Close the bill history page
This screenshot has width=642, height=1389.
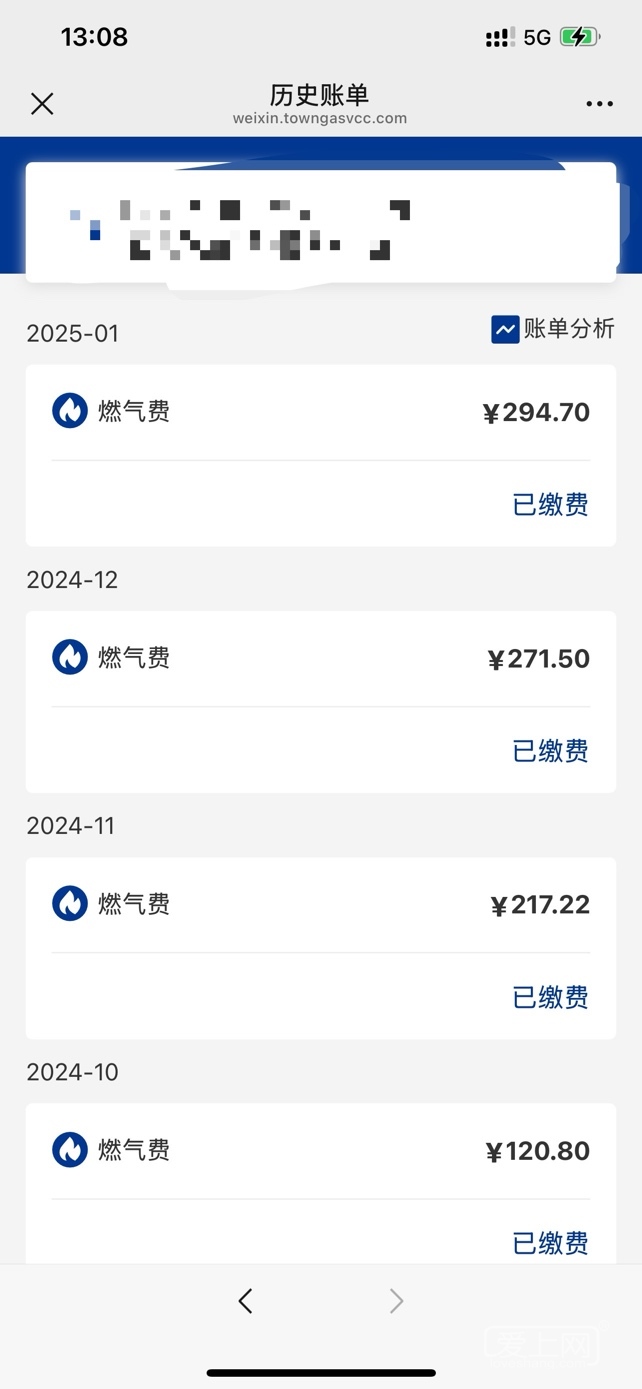coord(42,104)
